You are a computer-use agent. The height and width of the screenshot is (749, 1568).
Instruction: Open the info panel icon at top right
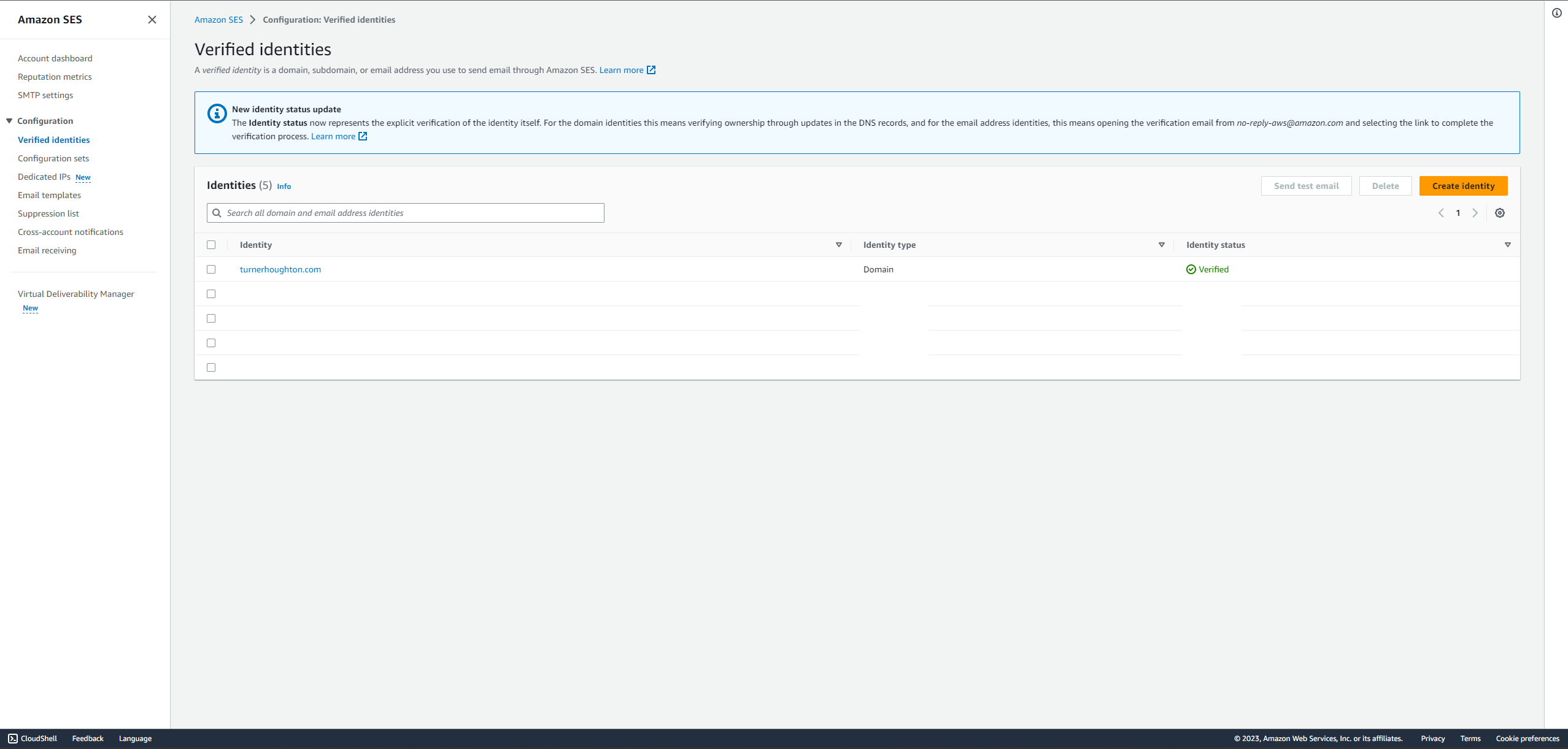coord(1557,13)
